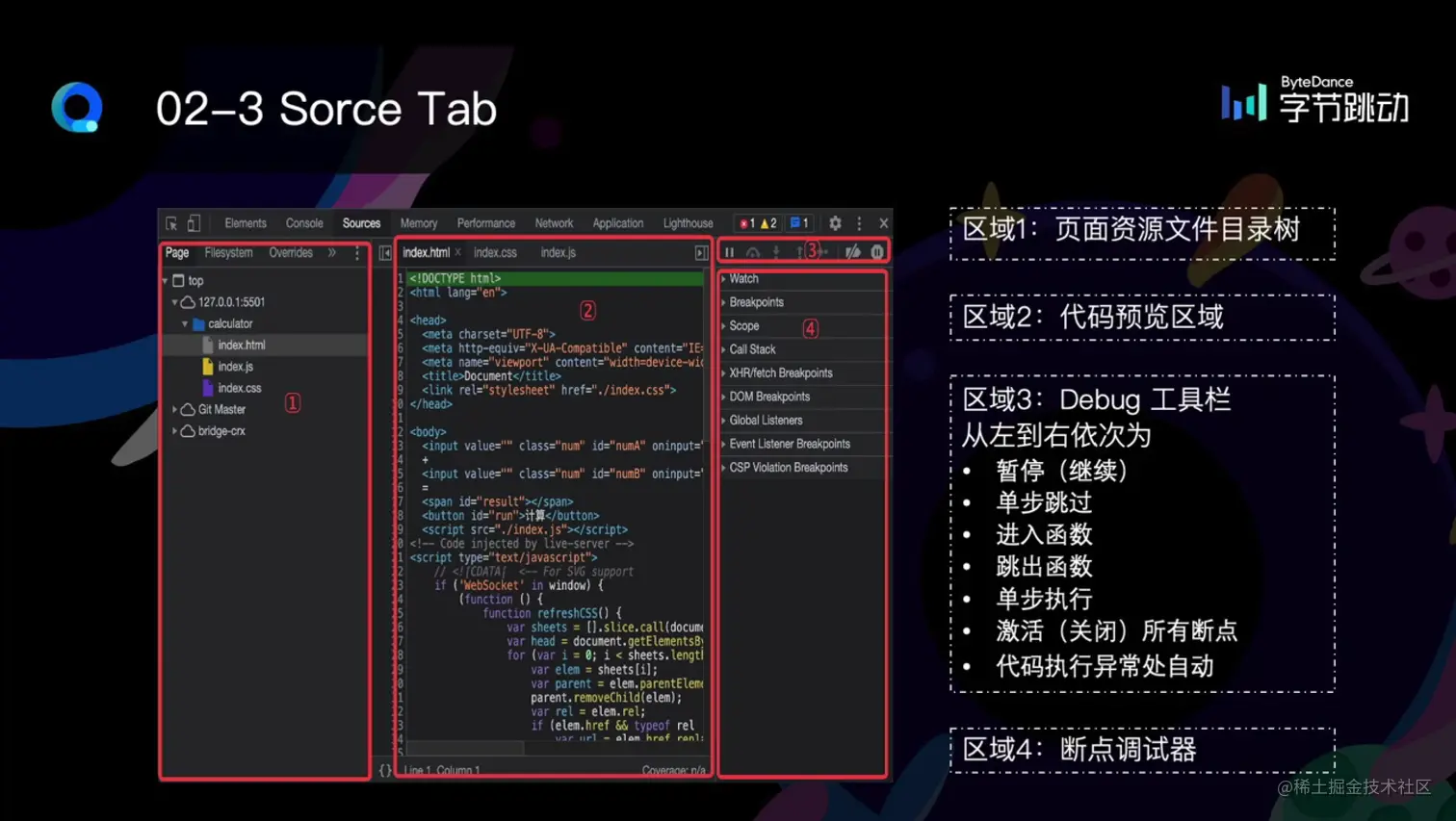Switch to the Network panel
The height and width of the screenshot is (821, 1456).
pos(554,223)
